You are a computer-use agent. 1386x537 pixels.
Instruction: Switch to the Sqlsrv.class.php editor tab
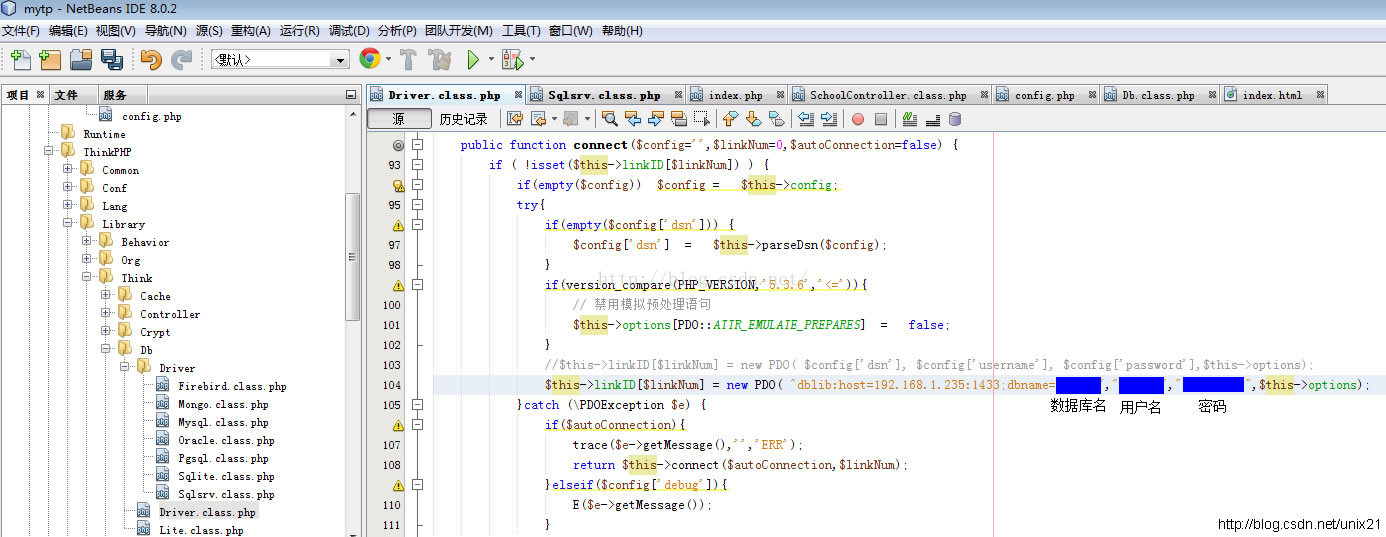[604, 95]
